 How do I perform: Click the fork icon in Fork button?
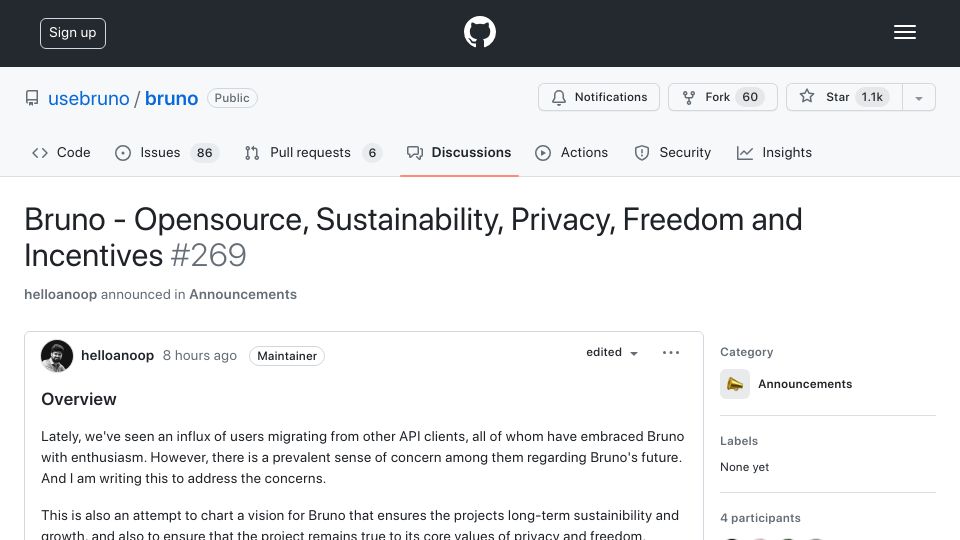689,98
